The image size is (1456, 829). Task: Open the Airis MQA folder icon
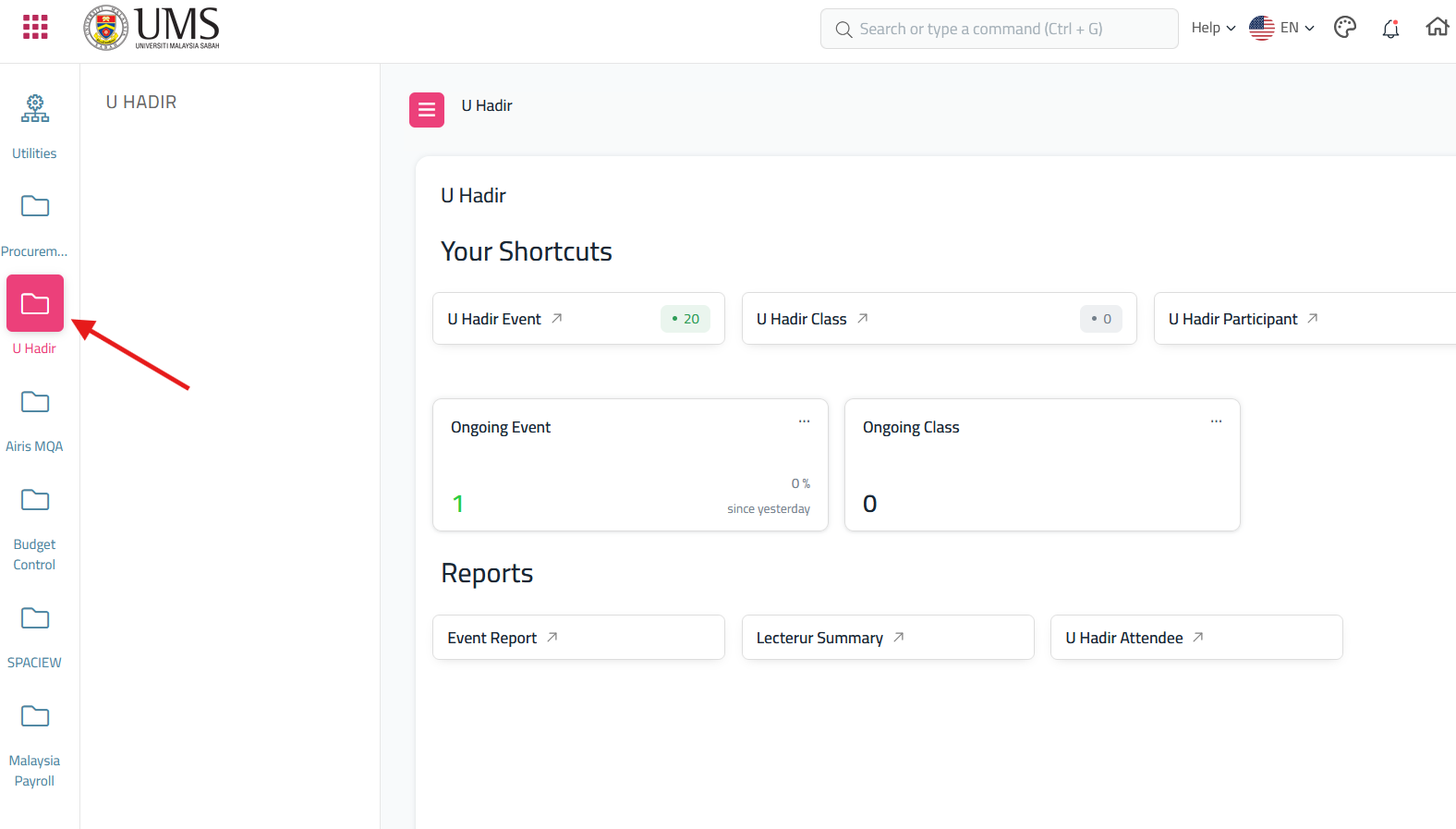pos(35,402)
